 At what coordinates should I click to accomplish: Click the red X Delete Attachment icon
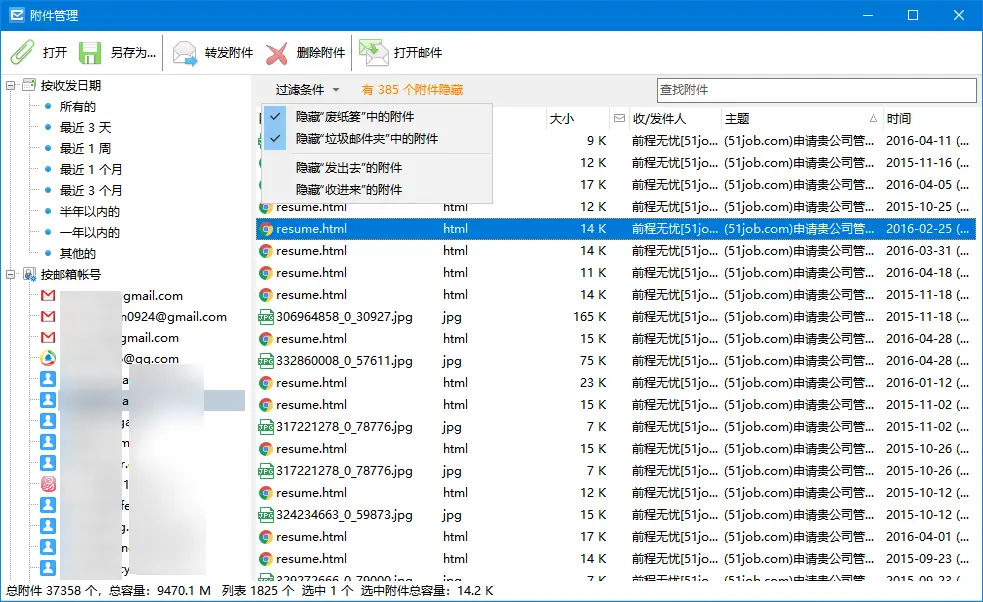point(276,53)
